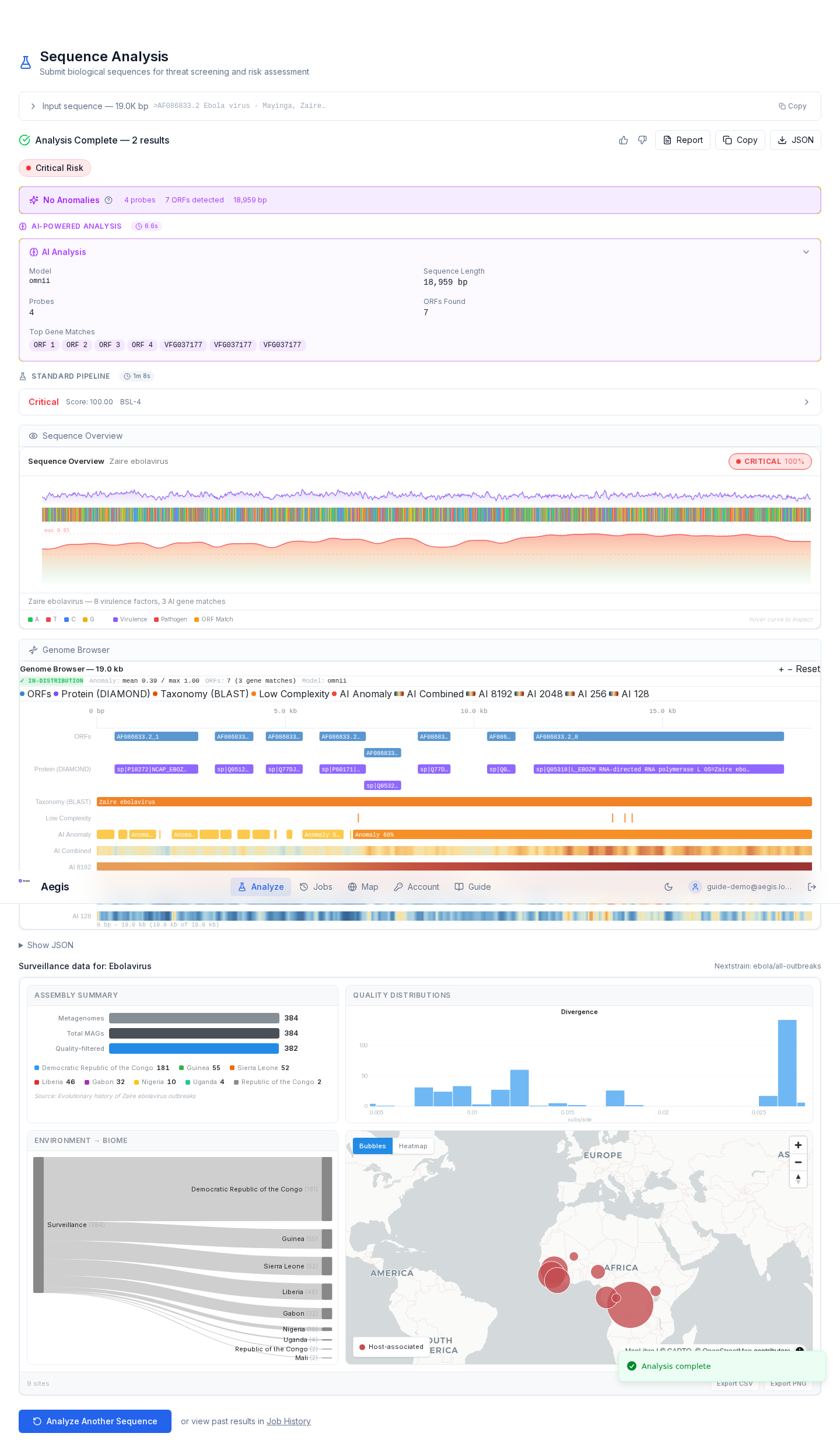Viewport: 840px width, 1447px height.
Task: Select the Bubbles map mode
Action: [x=372, y=1146]
